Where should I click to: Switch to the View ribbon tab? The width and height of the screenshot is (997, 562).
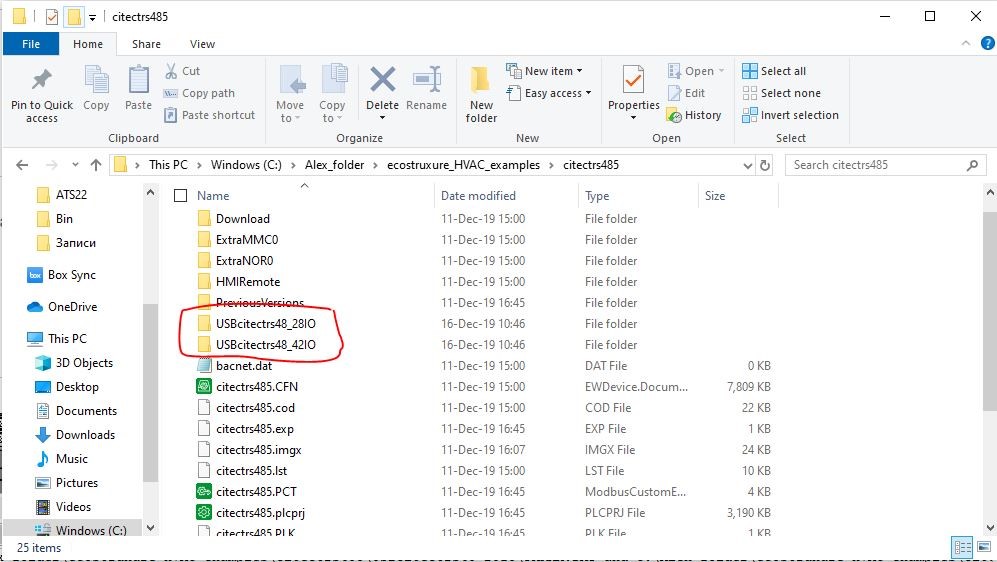[x=202, y=44]
